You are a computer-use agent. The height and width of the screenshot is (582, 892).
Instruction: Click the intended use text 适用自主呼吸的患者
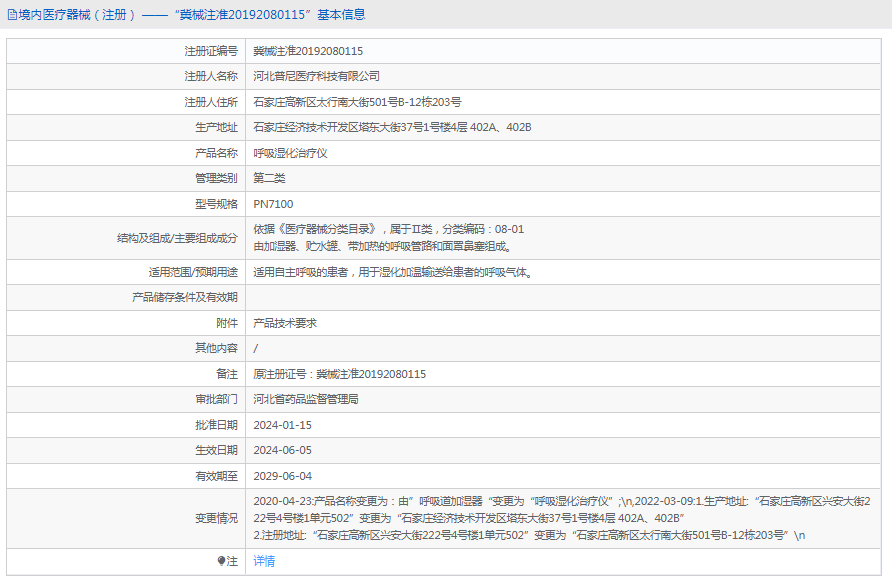coord(391,272)
